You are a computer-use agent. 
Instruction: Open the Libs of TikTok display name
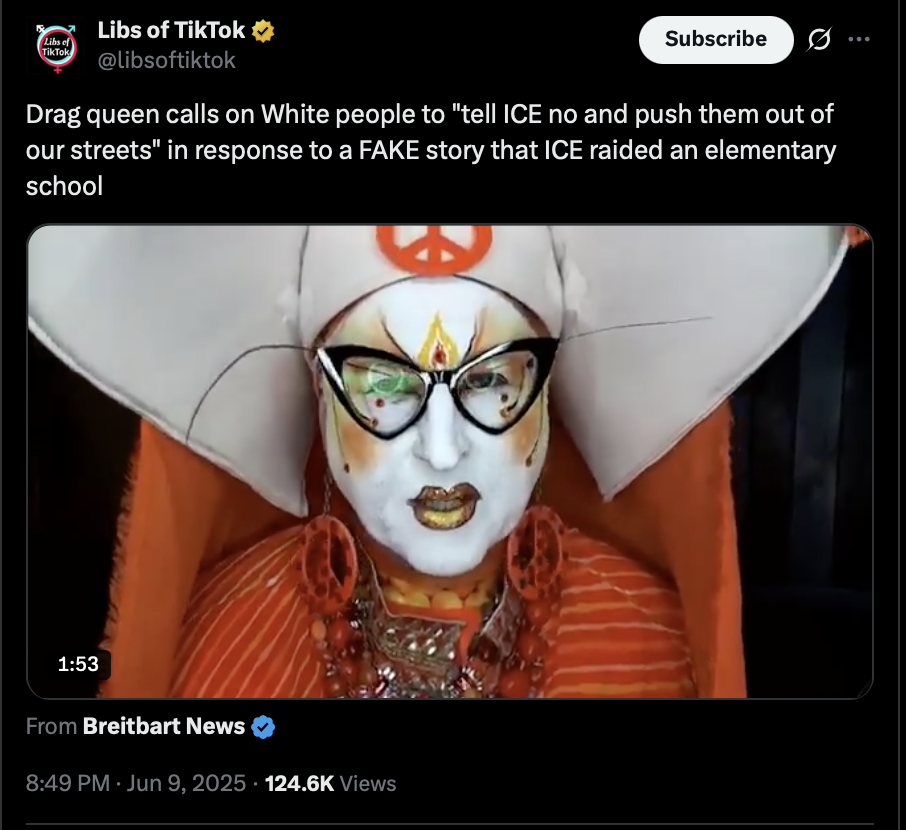pos(171,31)
